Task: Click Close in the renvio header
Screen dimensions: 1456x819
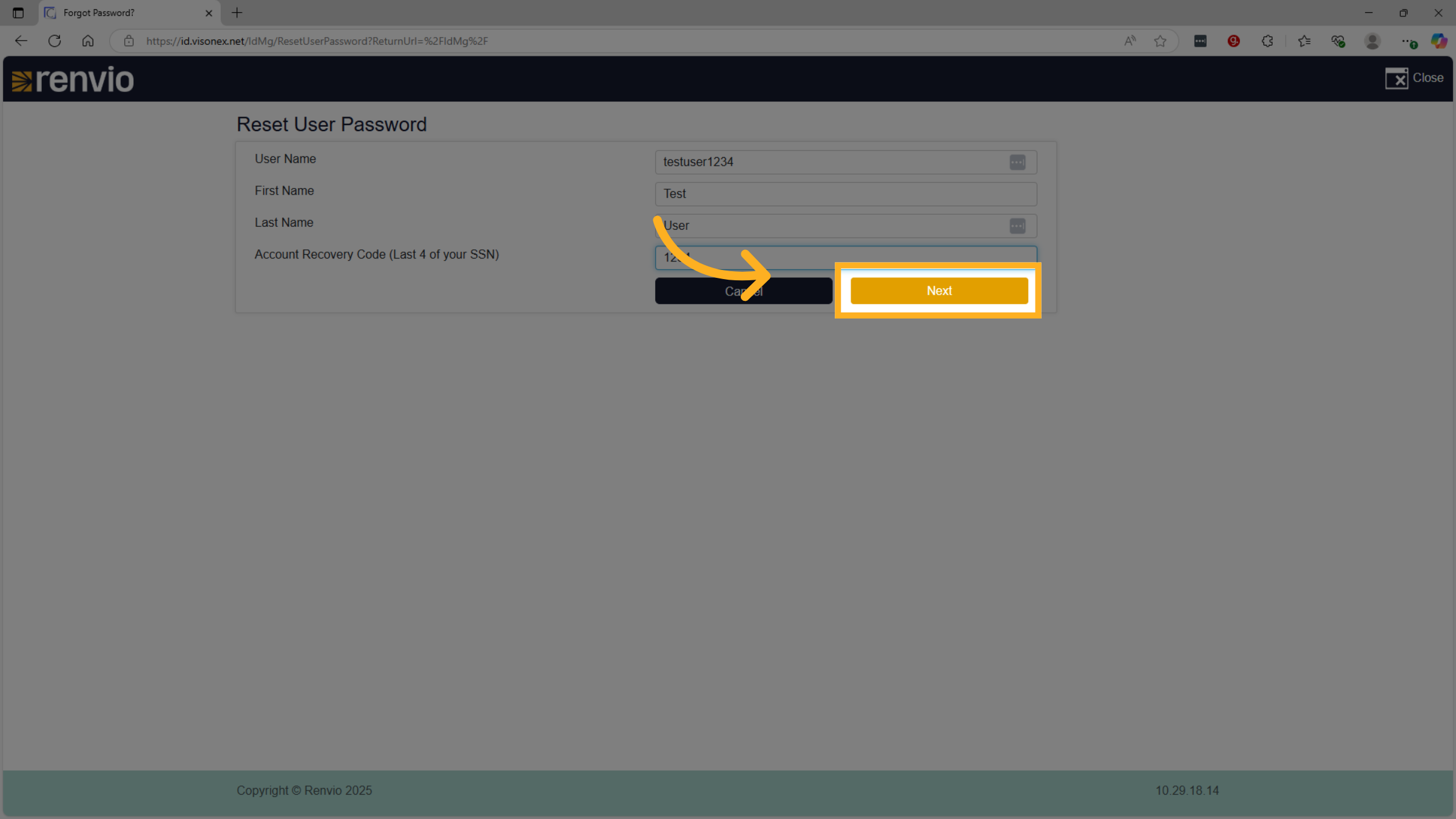Action: tap(1414, 78)
